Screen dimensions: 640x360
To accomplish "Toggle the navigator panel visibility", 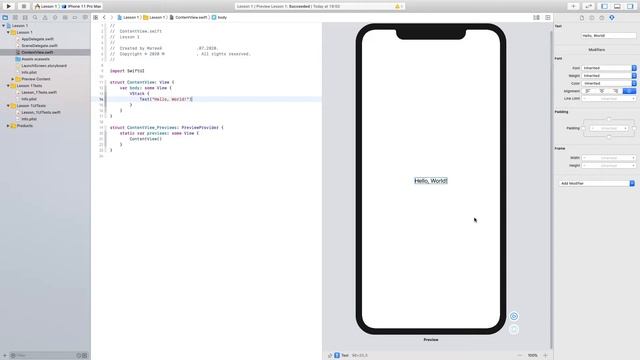I will (604, 6).
